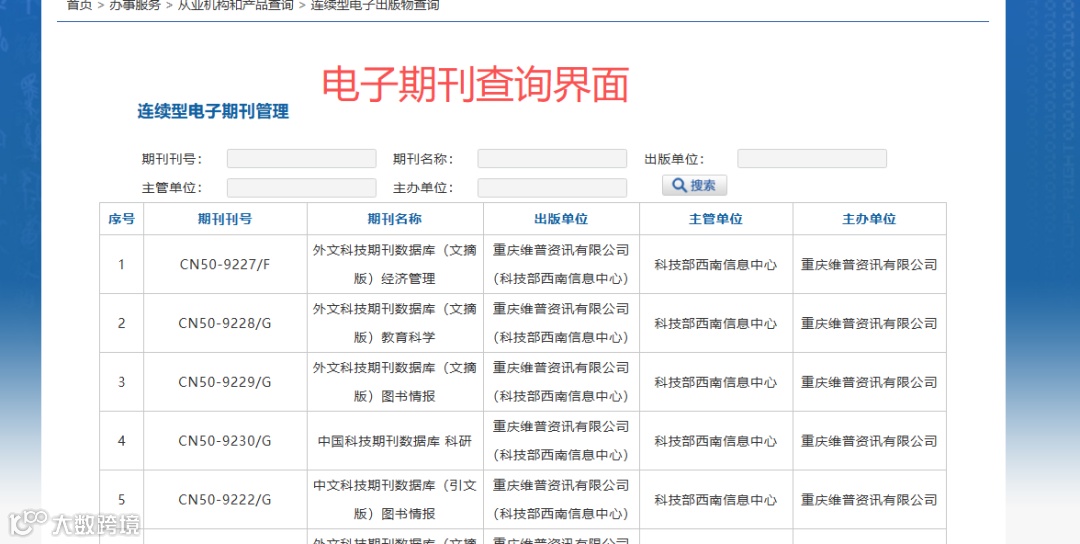1080x544 pixels.
Task: Click 出版单位 cell in CN50-9230/G row
Action: (561, 441)
